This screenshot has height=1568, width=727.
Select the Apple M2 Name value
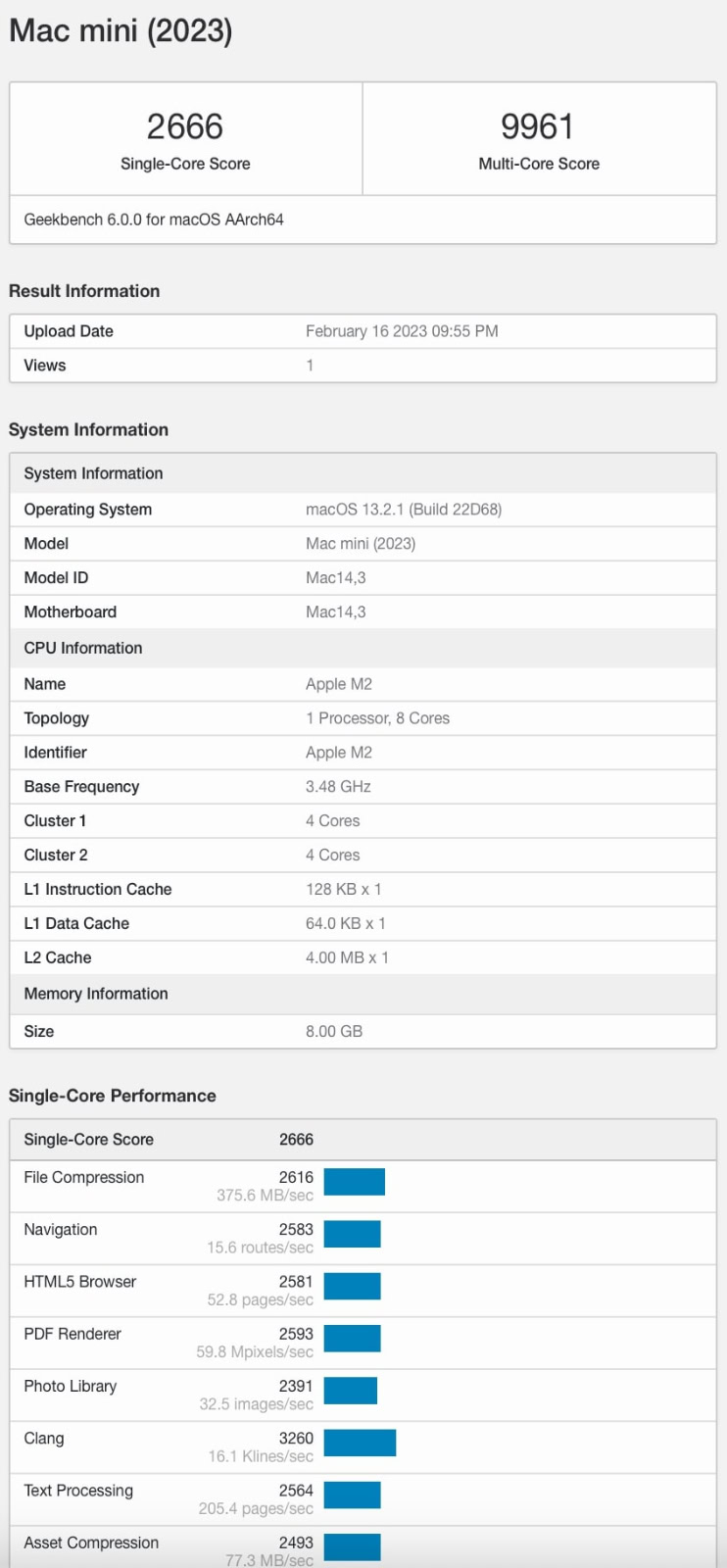tap(339, 684)
